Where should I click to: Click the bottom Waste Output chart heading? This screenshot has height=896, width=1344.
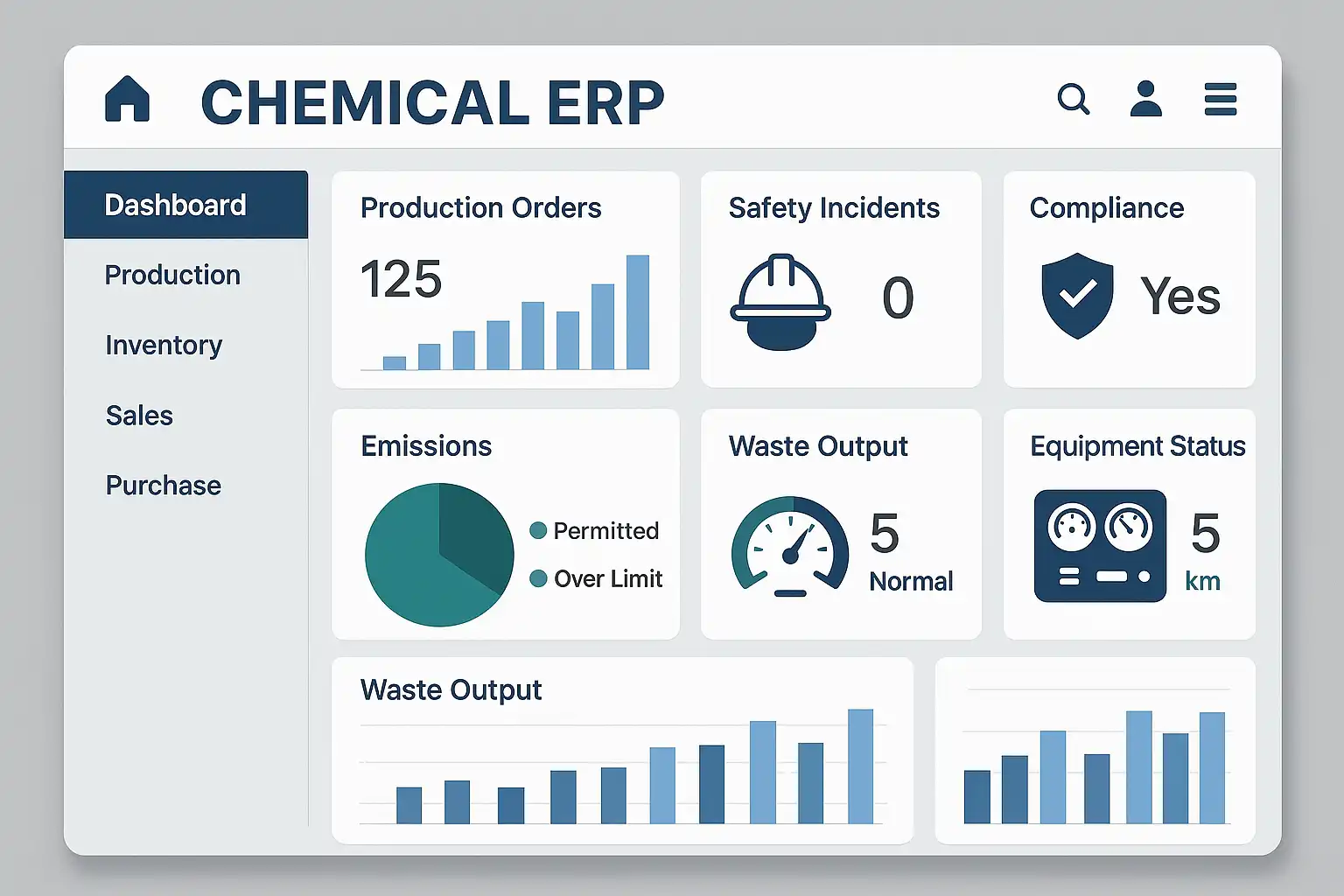451,689
